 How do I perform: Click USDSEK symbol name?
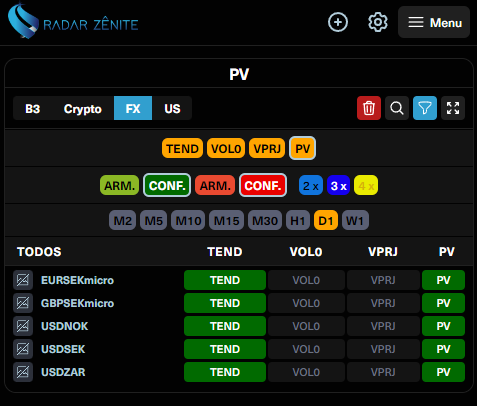(63, 349)
